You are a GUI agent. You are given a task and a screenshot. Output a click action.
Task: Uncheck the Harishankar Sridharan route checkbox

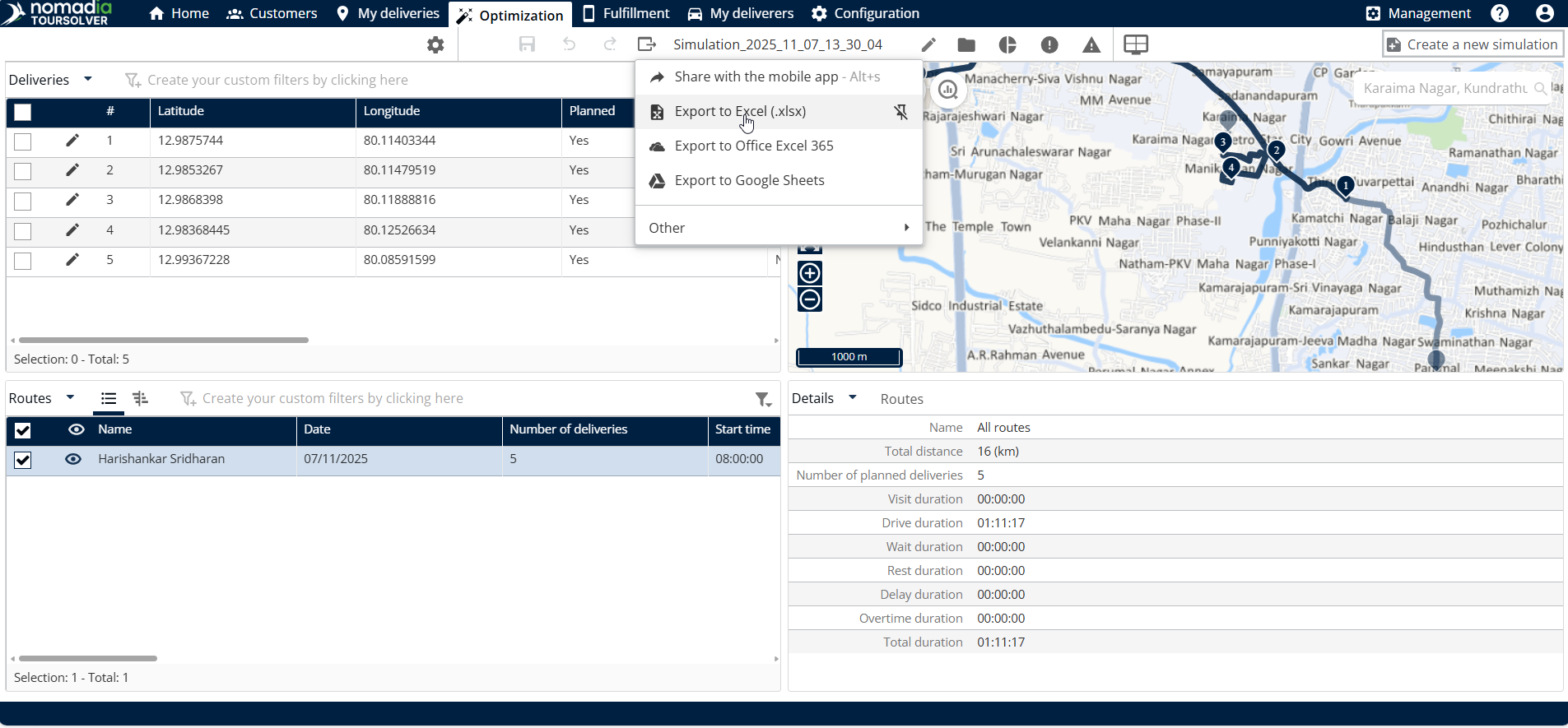(23, 460)
